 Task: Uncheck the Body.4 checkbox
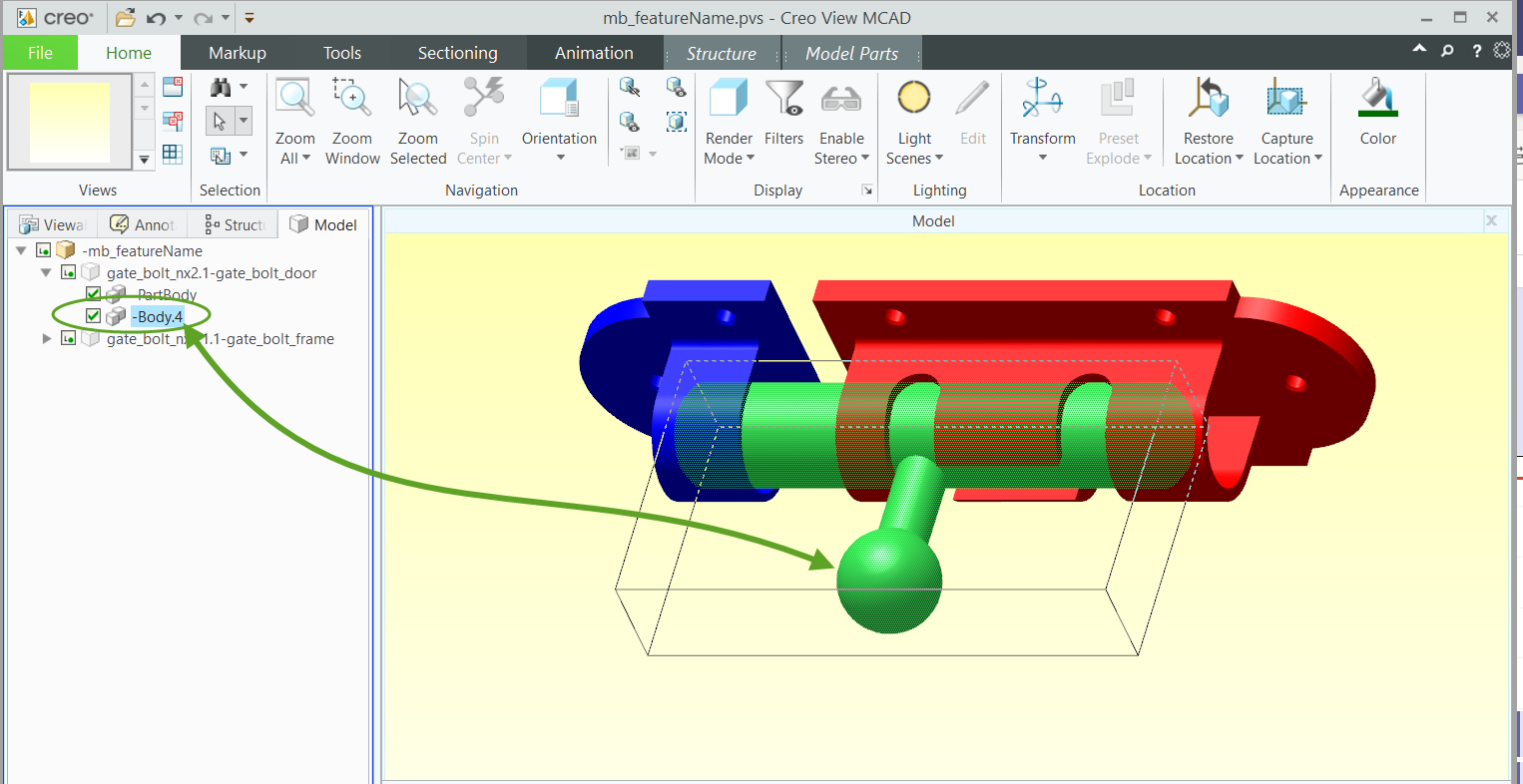93,316
